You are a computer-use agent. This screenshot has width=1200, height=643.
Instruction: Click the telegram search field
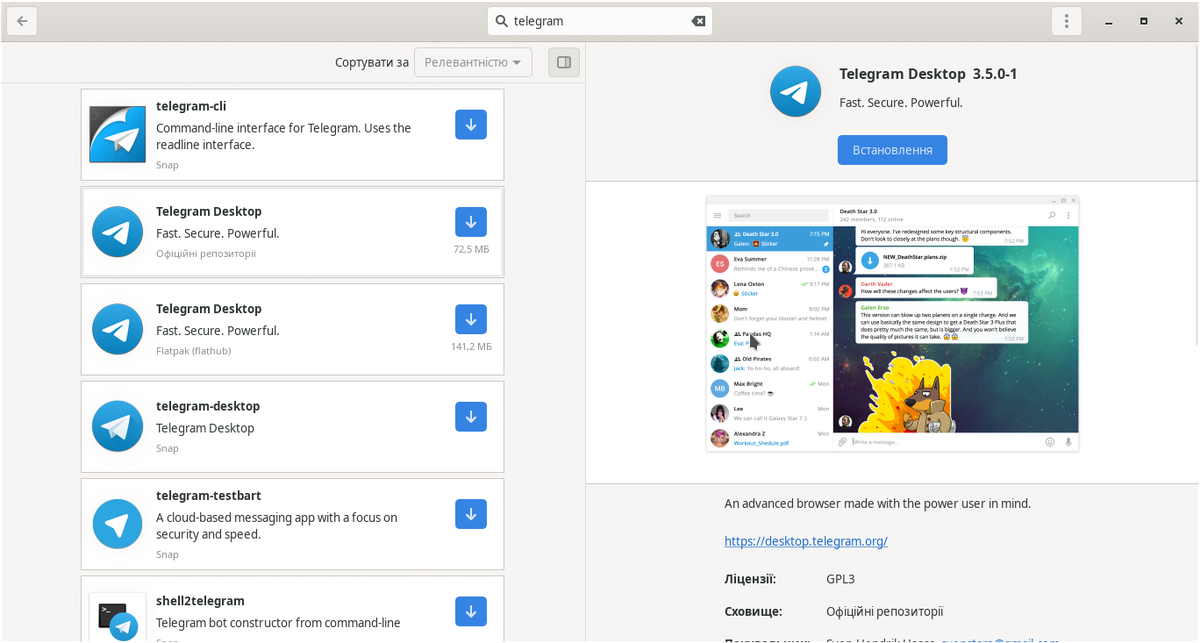click(x=600, y=21)
